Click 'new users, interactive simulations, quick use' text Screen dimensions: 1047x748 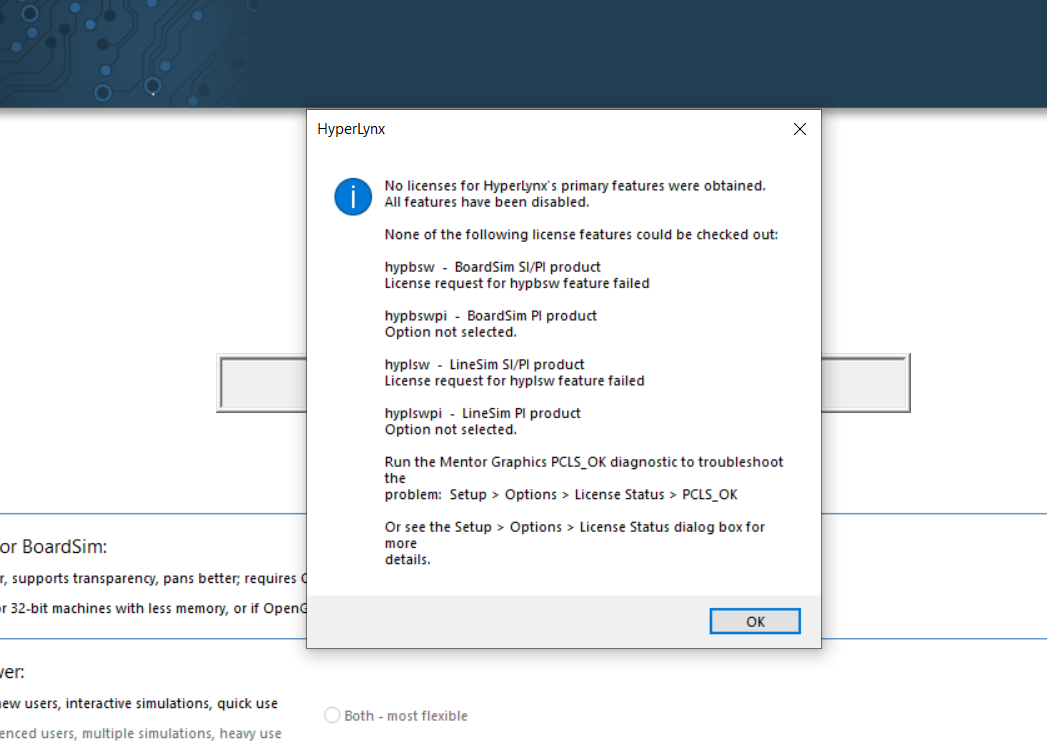coord(139,703)
